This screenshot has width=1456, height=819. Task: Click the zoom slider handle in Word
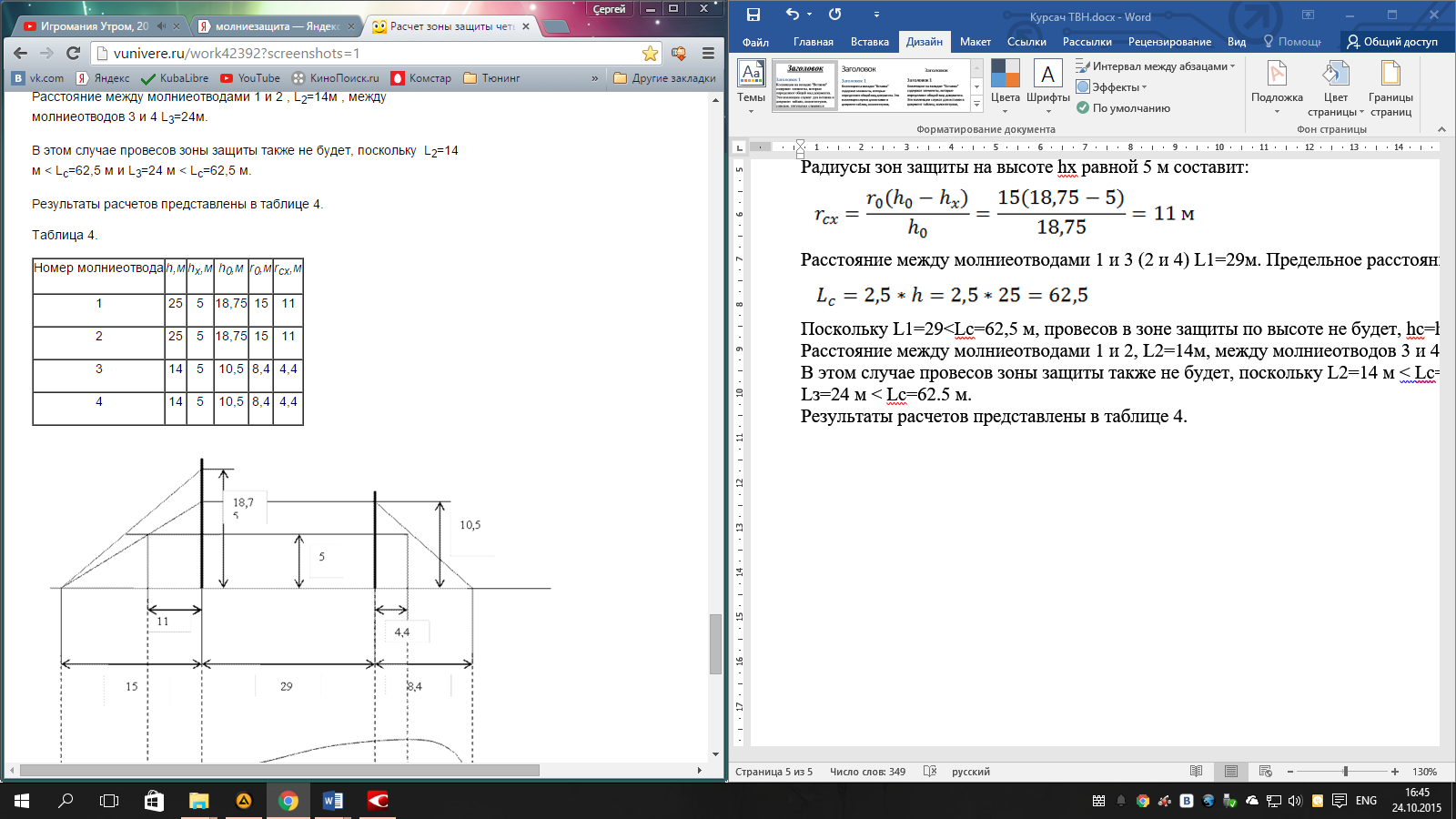coord(1345,772)
